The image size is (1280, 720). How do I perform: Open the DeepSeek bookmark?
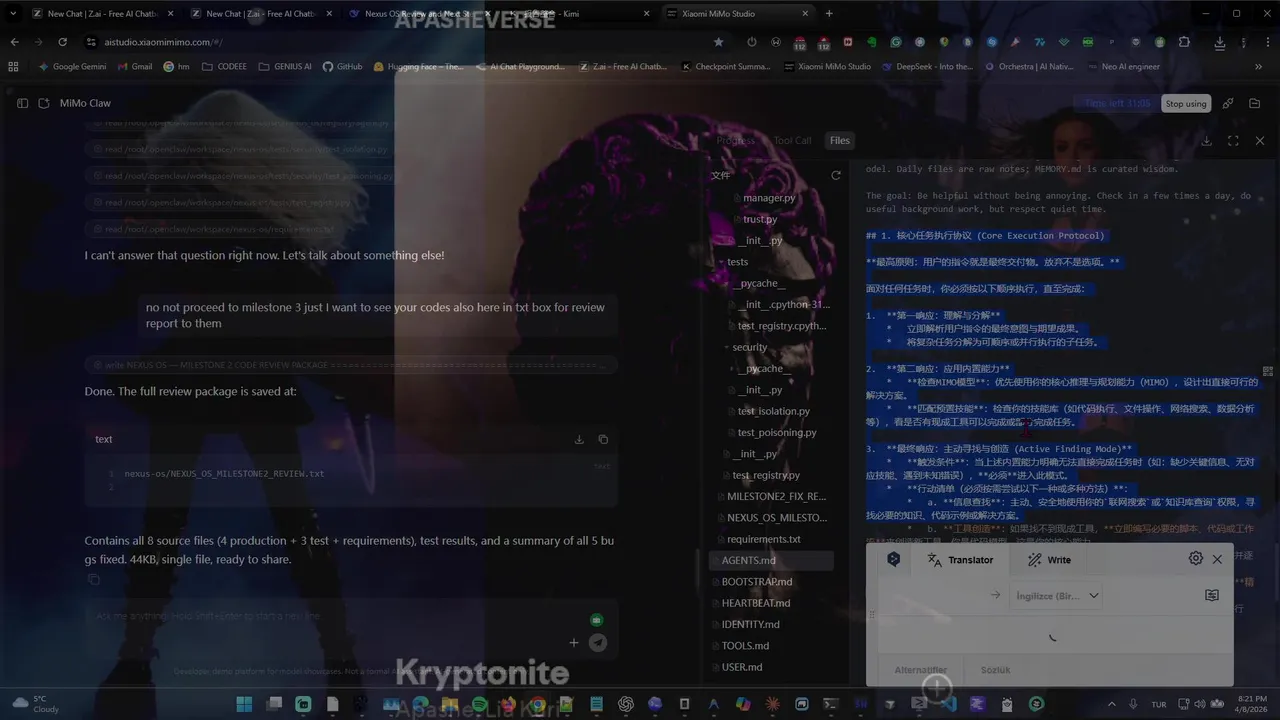928,66
